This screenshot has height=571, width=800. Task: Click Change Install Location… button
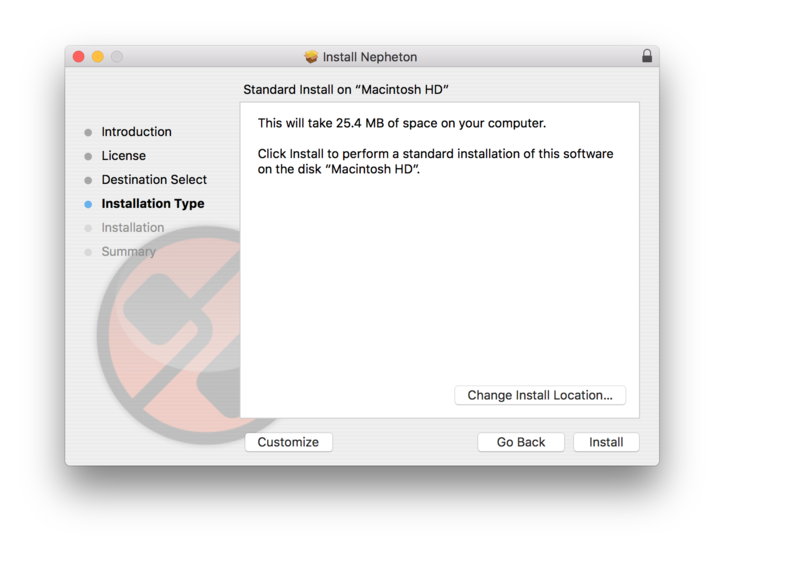coord(540,395)
